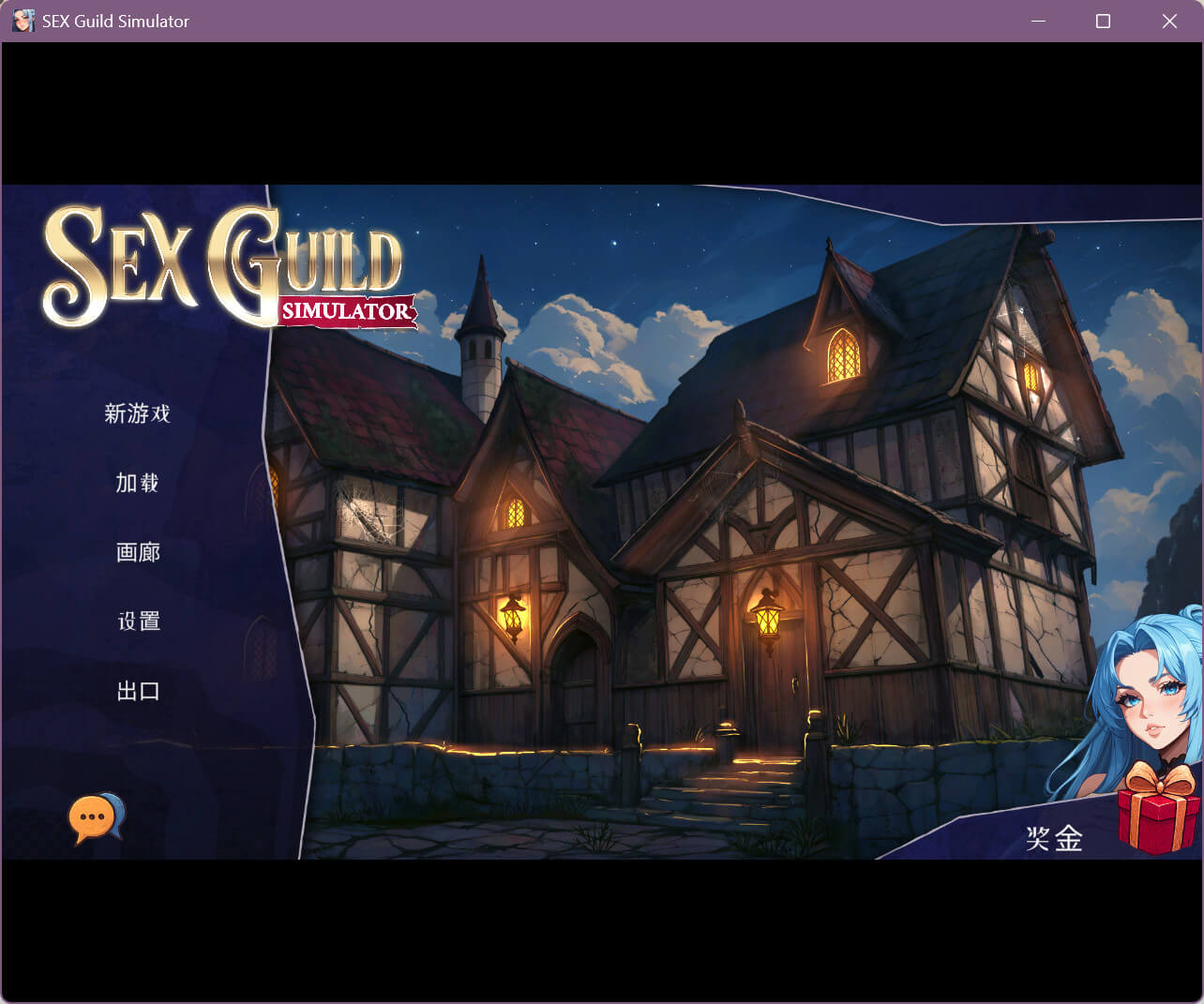
Task: Select 出口 to exit the game
Action: point(137,691)
